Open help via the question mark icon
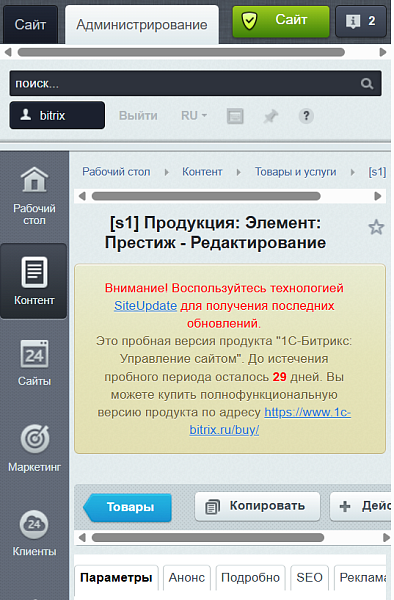 306,116
